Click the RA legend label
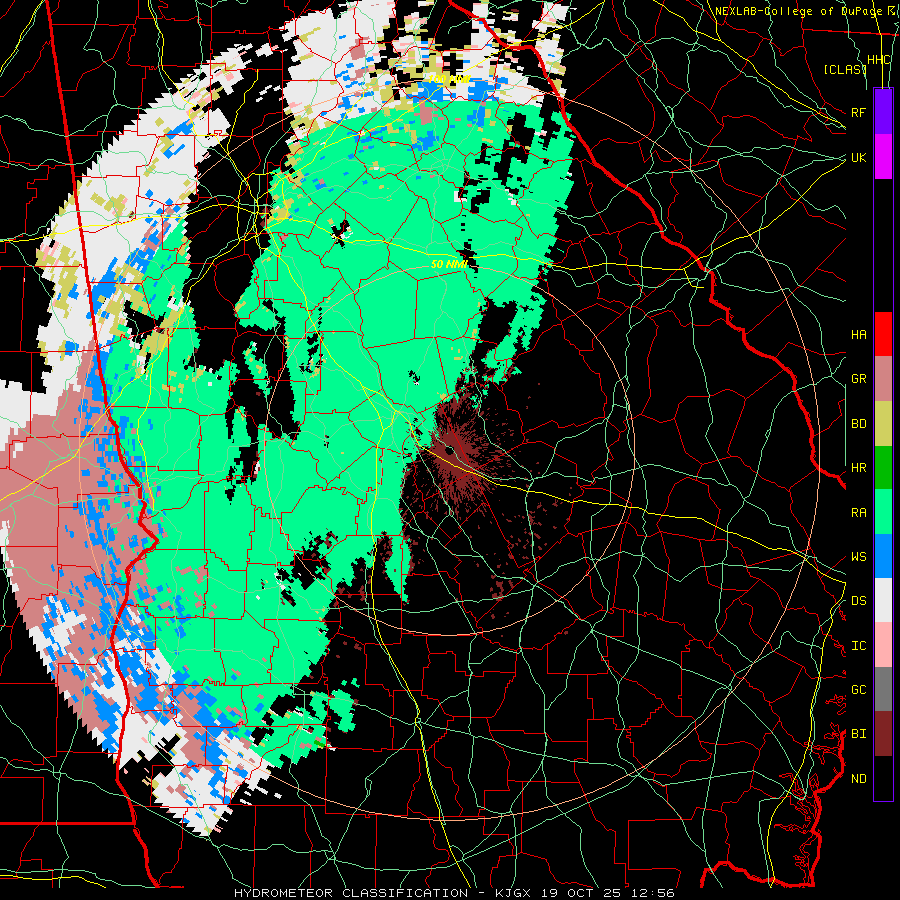This screenshot has height=900, width=900. coord(859,513)
